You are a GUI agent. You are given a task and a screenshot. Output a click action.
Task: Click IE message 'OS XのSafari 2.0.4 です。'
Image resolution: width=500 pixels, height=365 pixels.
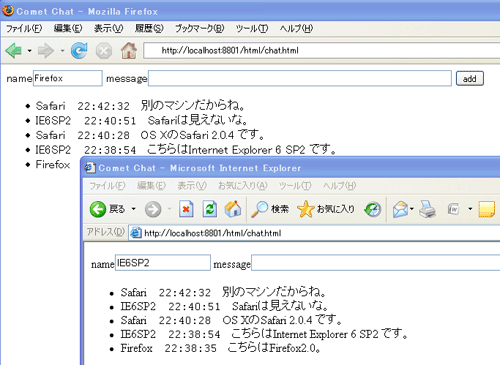[x=282, y=320]
